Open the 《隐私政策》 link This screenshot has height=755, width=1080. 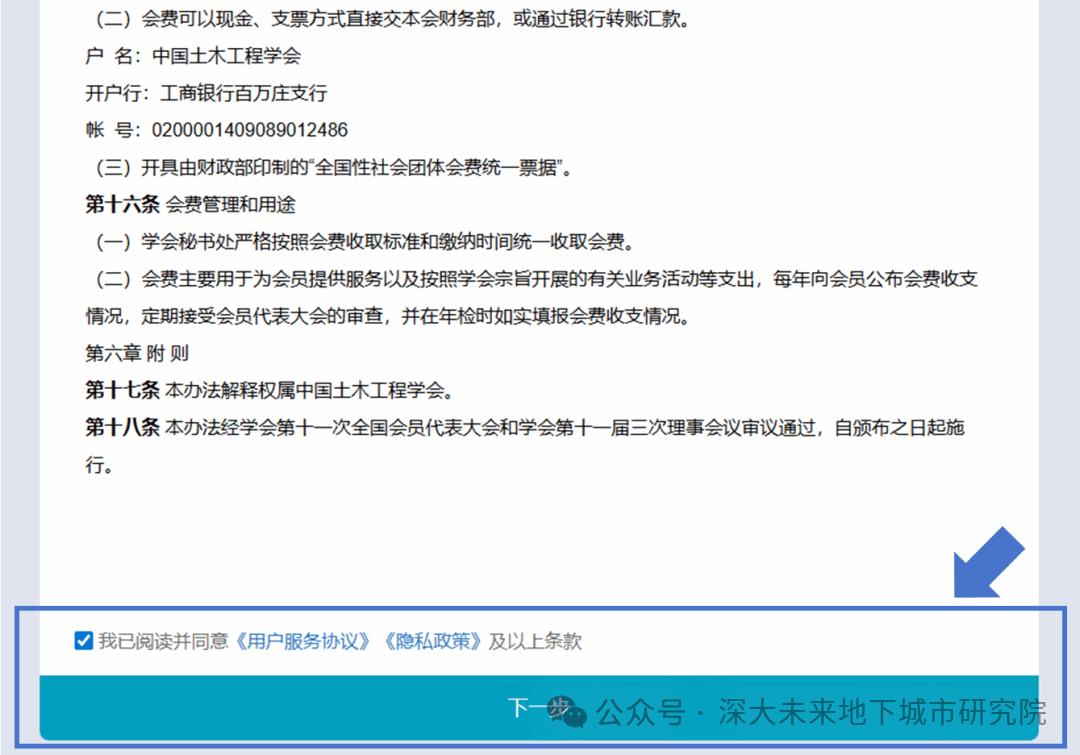432,641
